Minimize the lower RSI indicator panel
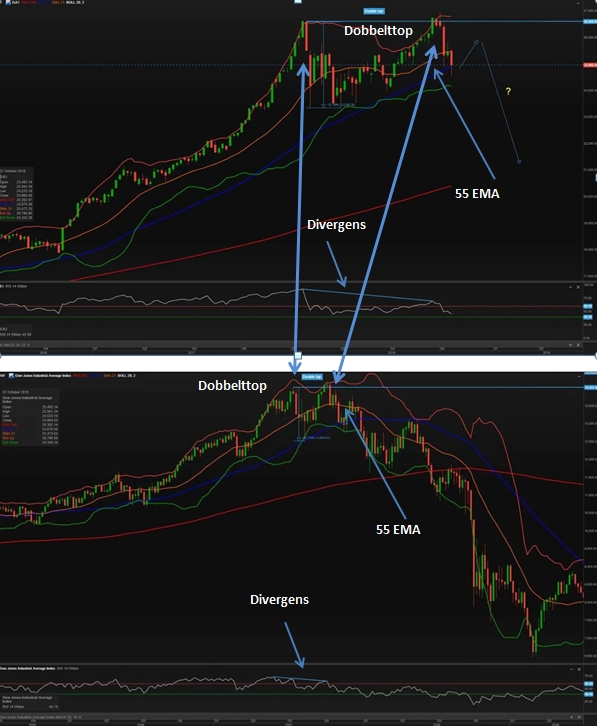 (572, 670)
